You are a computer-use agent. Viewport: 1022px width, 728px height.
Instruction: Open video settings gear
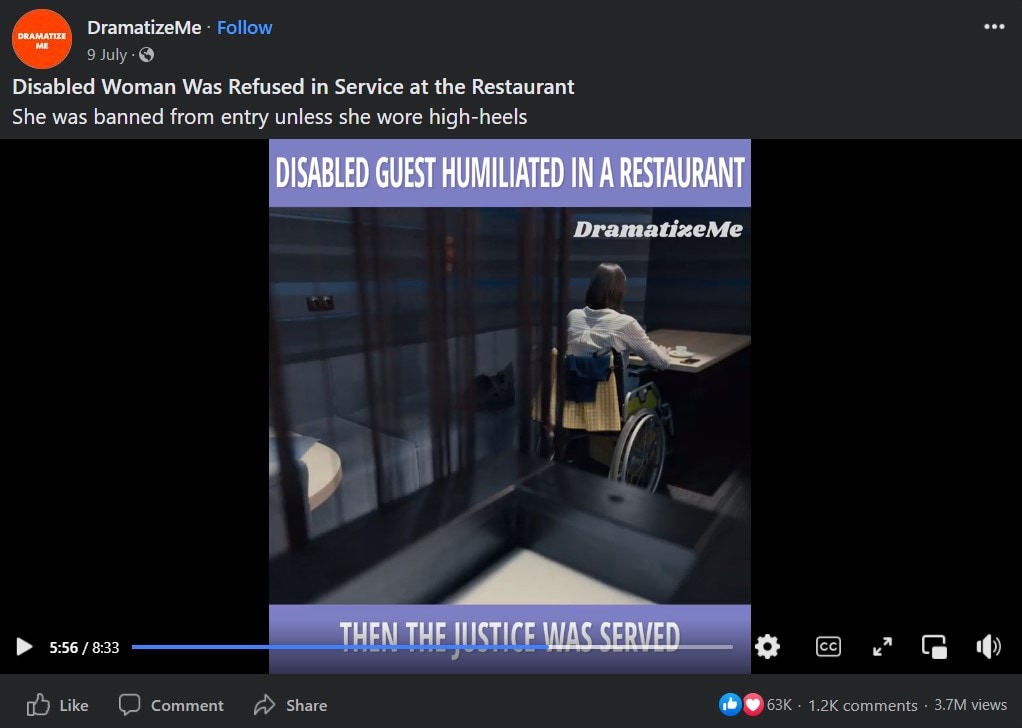coord(767,647)
